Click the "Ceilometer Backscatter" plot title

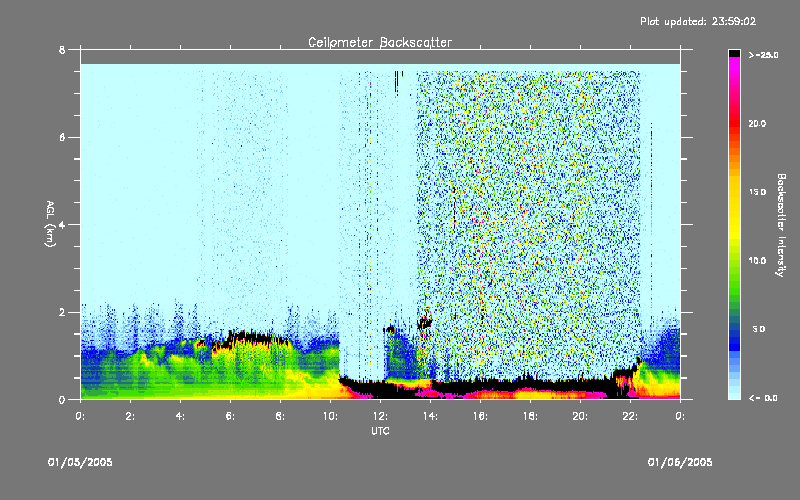coord(380,42)
